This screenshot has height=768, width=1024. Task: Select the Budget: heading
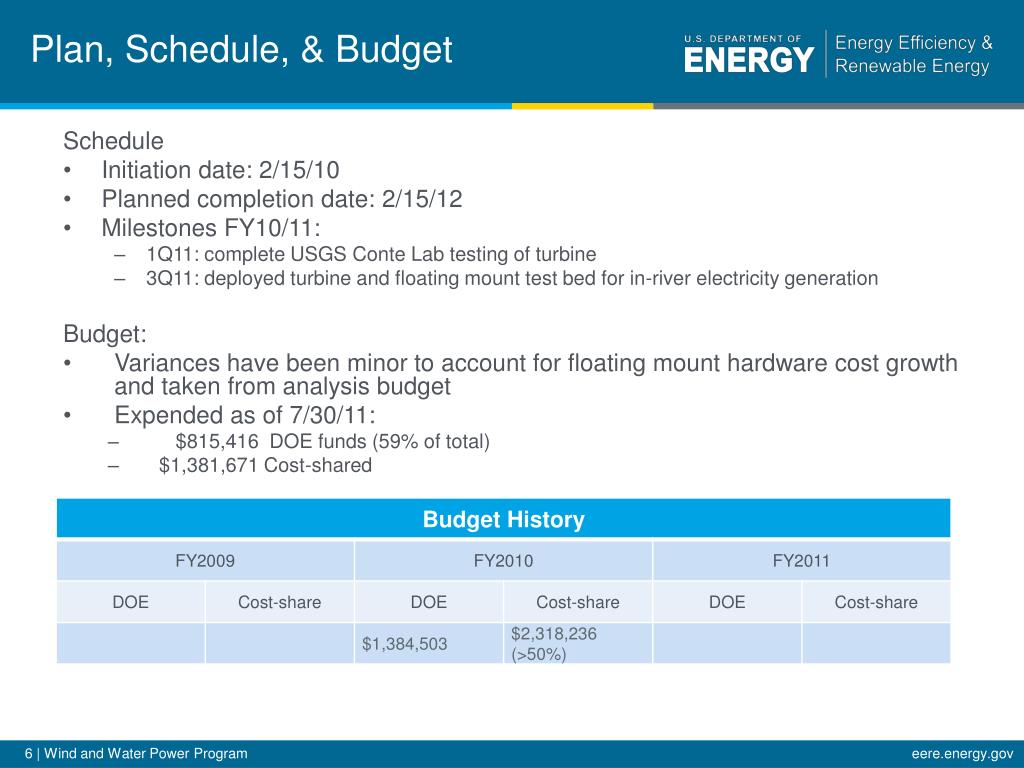(104, 334)
